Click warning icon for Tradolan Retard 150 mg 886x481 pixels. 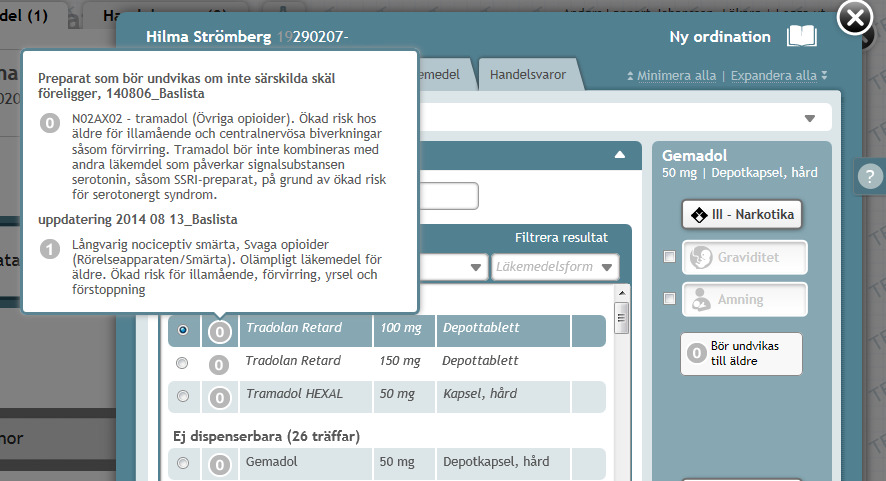[219, 365]
